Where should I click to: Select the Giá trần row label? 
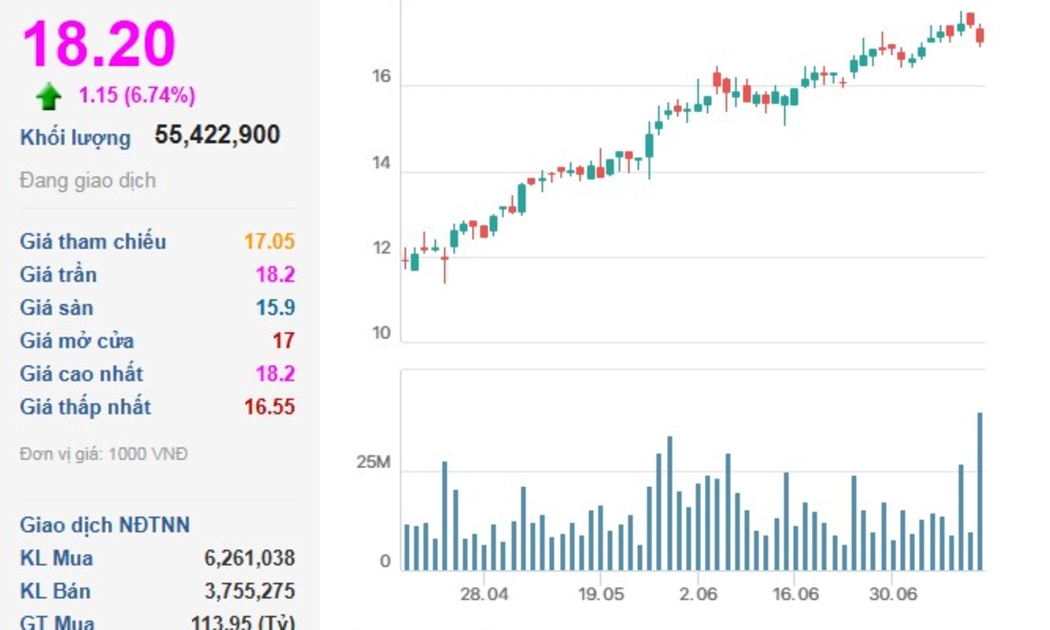coord(58,274)
